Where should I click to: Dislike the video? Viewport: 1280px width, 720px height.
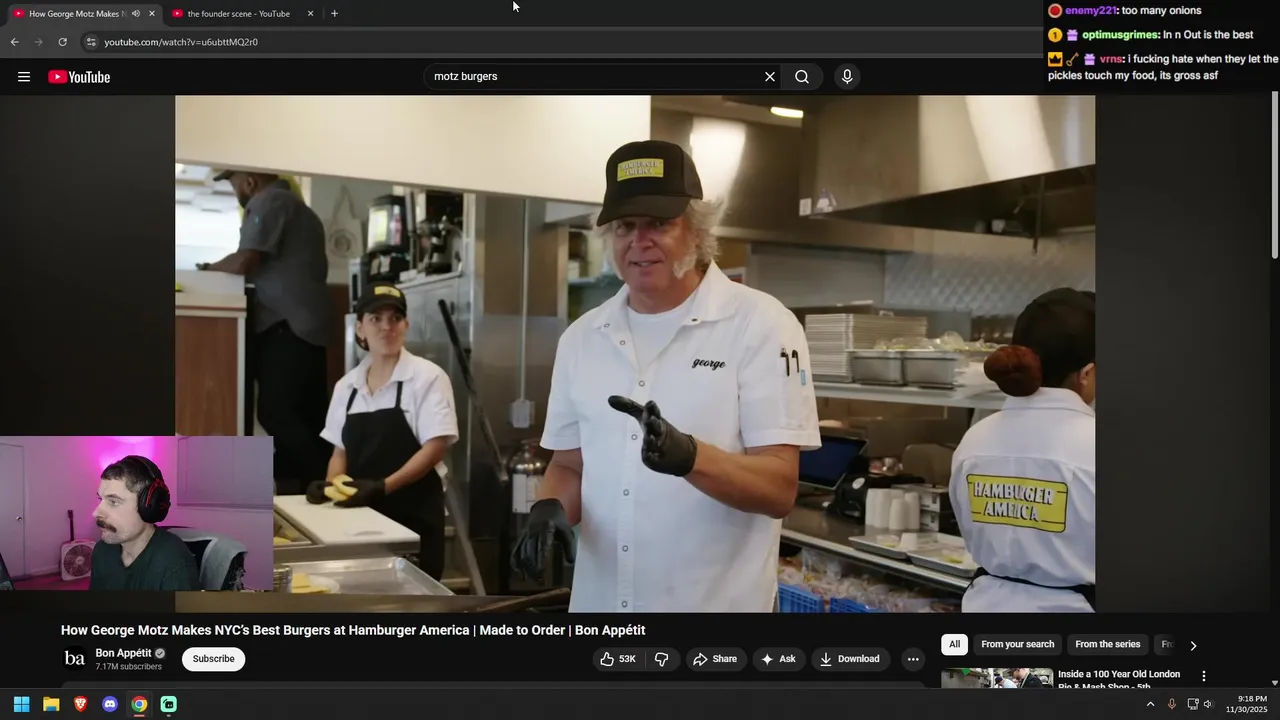point(661,659)
